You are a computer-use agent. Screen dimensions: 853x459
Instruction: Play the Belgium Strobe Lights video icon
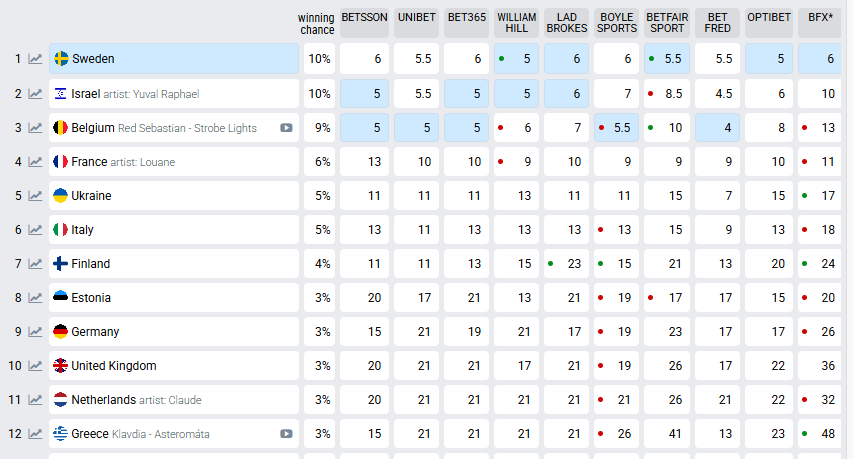tap(286, 128)
